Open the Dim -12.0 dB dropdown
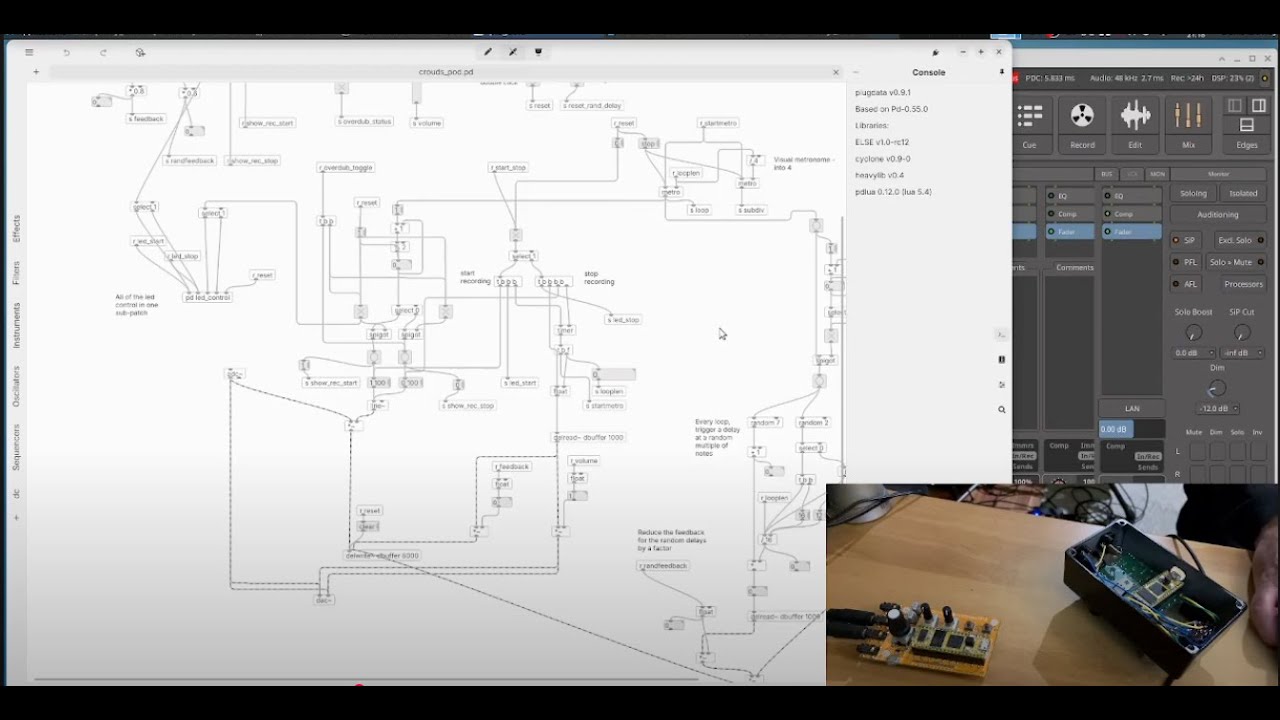The height and width of the screenshot is (720, 1280). [x=1218, y=408]
